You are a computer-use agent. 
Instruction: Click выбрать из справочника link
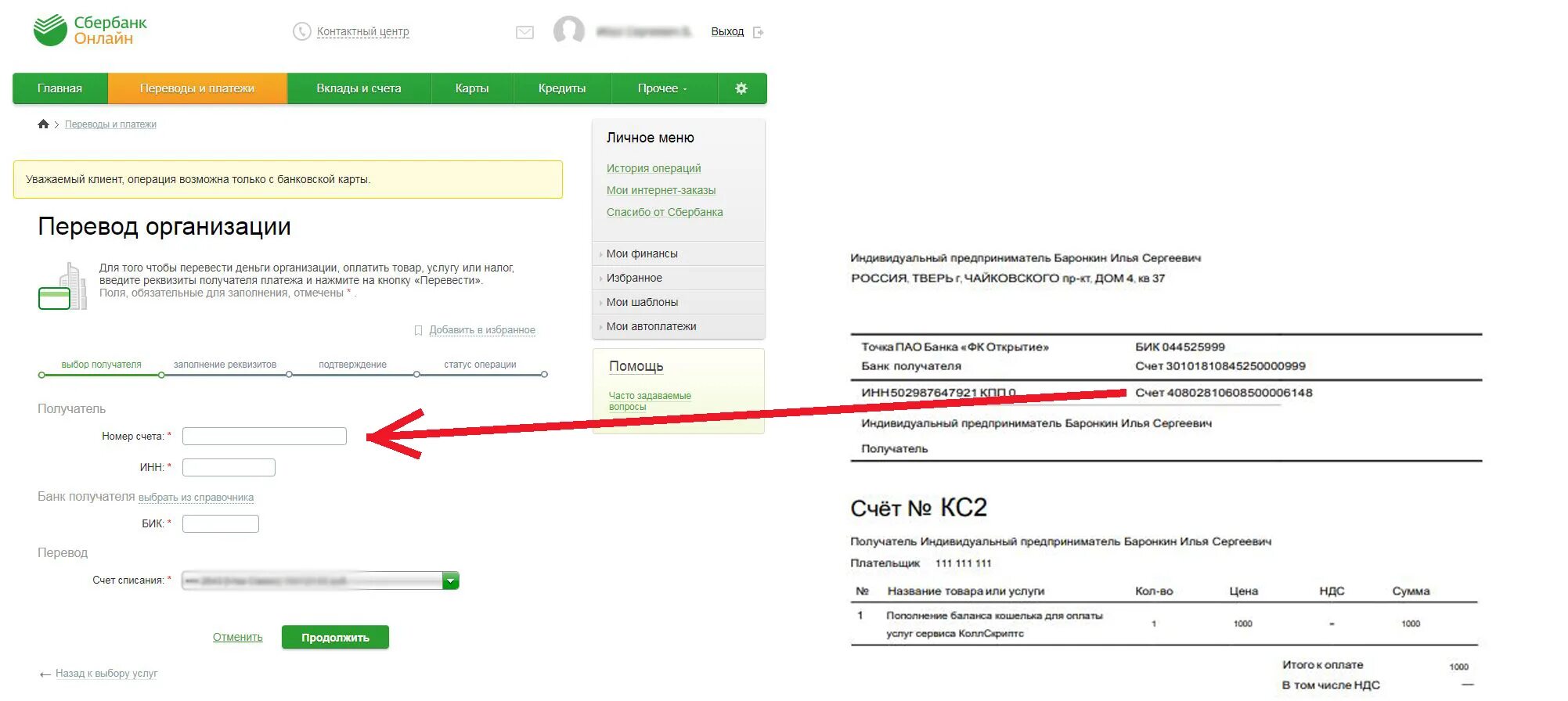pos(196,498)
